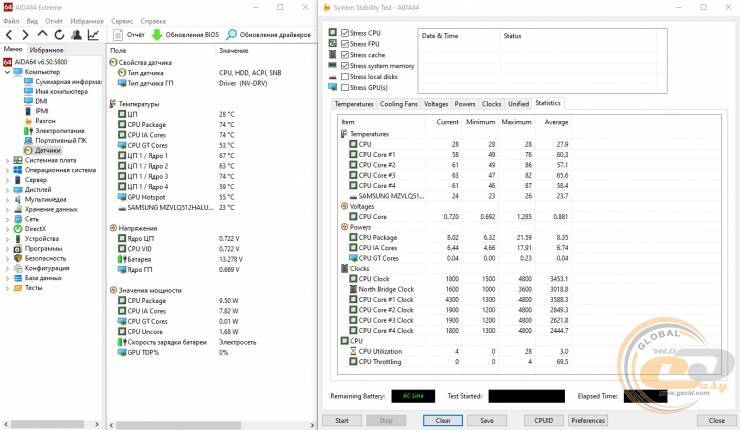Click the Значение column header
The image size is (740, 430).
[x=234, y=51]
